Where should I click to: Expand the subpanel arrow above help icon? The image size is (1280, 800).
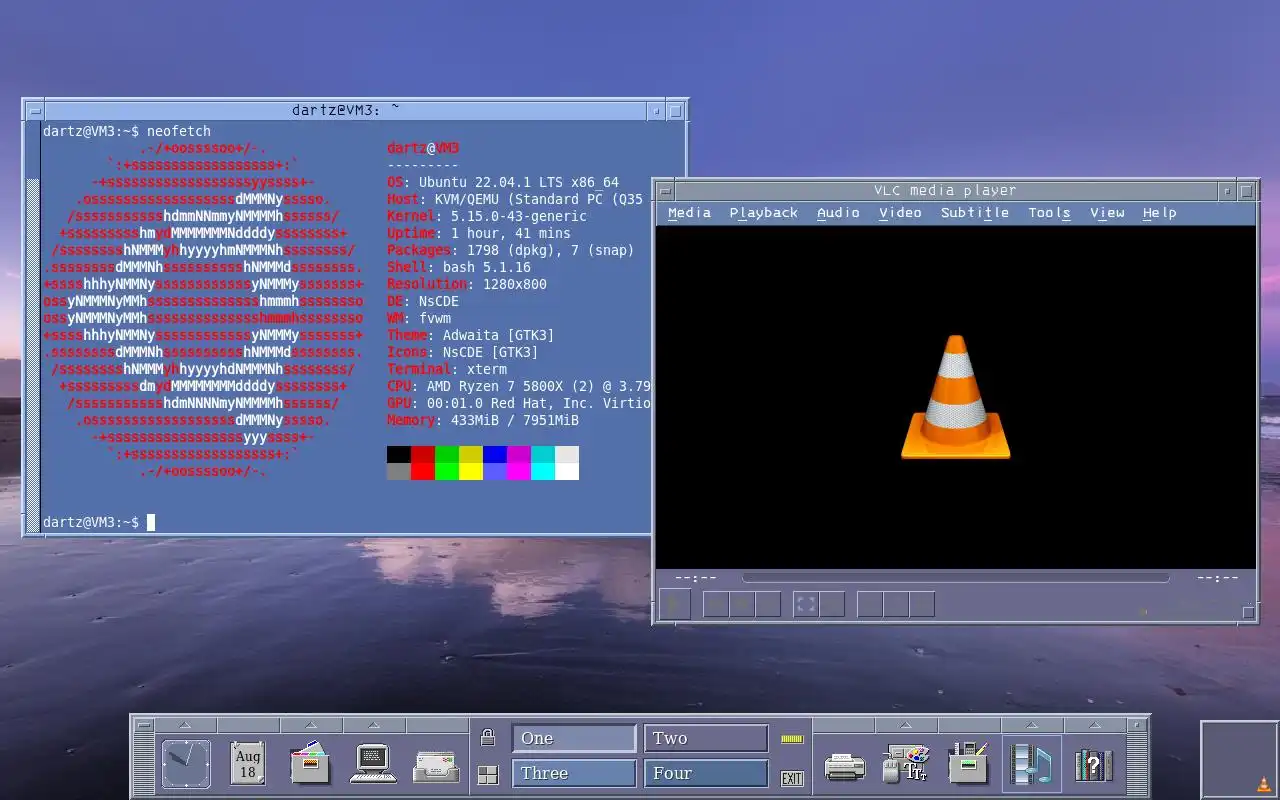coord(1094,725)
